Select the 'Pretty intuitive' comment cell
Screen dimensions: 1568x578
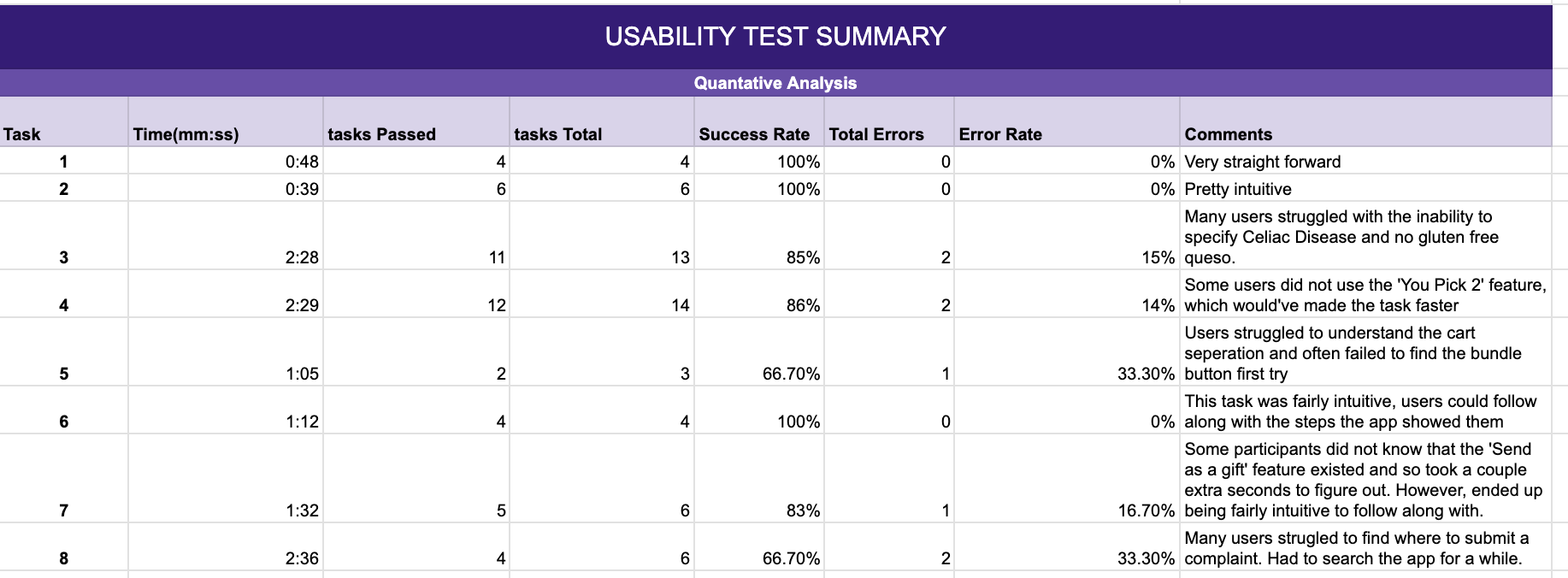click(x=1366, y=188)
